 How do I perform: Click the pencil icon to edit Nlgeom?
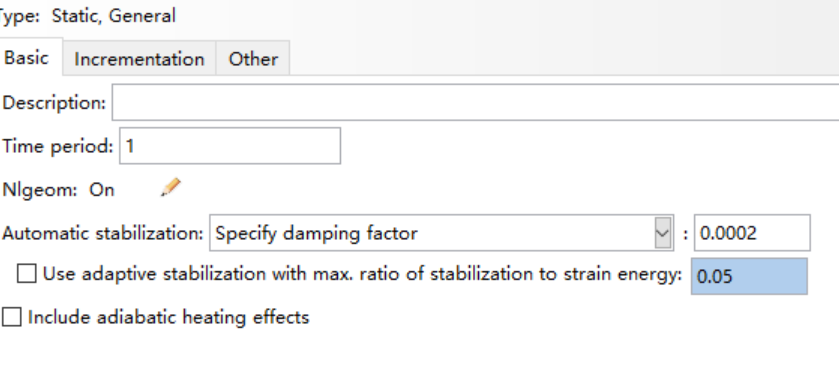171,188
